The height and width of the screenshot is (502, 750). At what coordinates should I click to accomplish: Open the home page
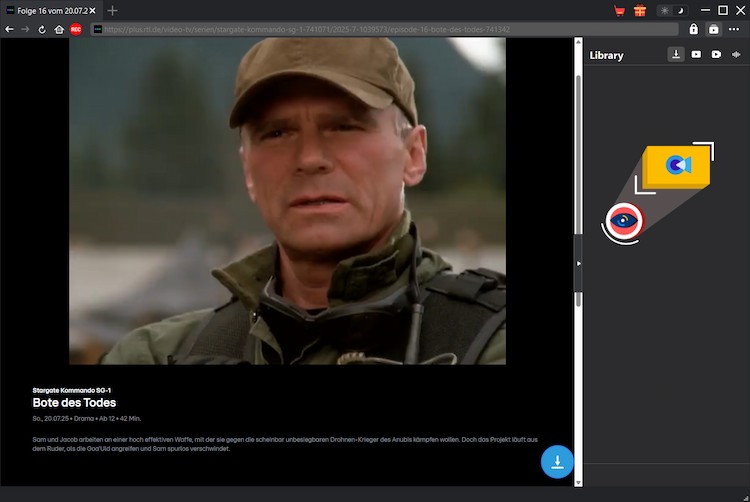click(x=59, y=30)
